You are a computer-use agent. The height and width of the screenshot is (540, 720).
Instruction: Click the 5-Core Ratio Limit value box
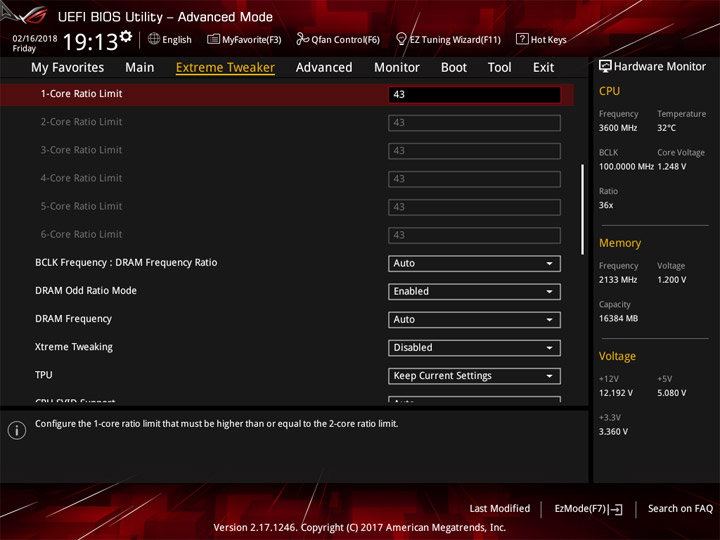pos(474,207)
